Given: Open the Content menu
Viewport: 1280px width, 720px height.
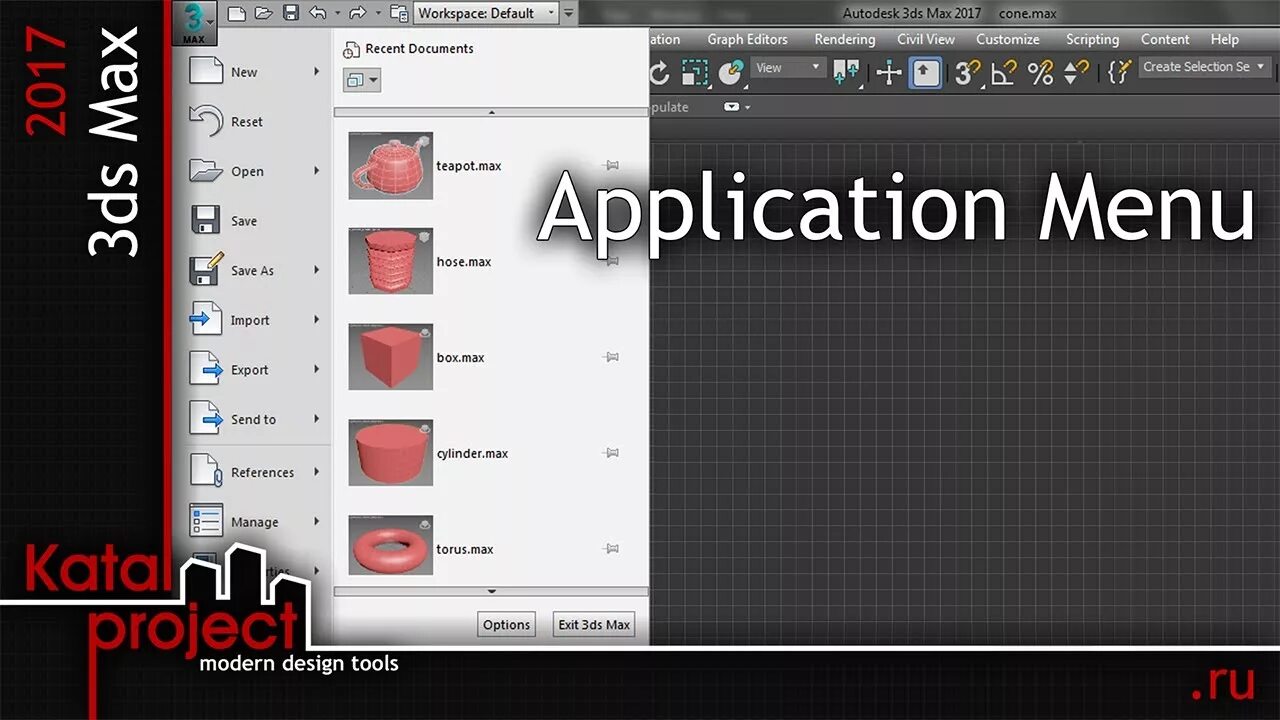Looking at the screenshot, I should (1165, 39).
